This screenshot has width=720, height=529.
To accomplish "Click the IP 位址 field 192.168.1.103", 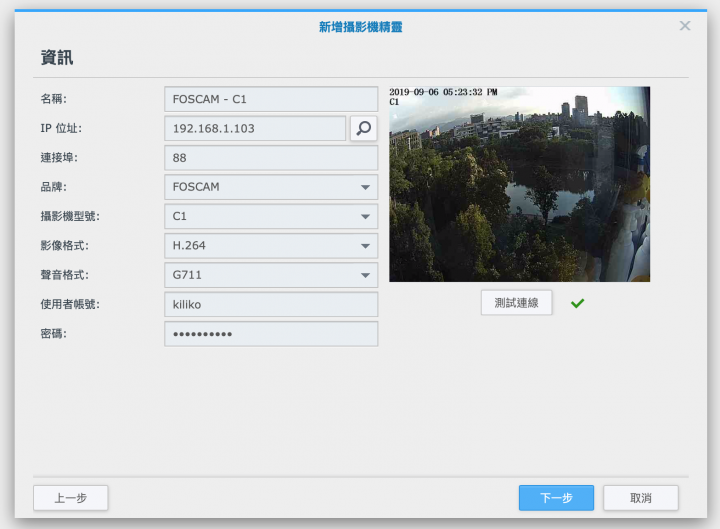I will point(255,128).
